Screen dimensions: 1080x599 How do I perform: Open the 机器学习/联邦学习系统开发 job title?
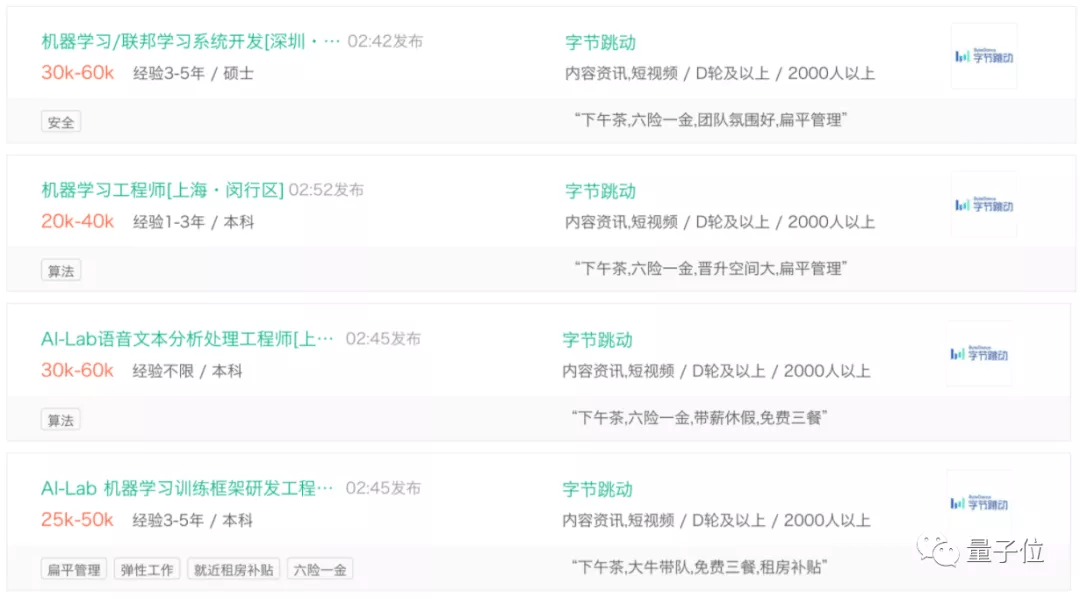click(190, 41)
